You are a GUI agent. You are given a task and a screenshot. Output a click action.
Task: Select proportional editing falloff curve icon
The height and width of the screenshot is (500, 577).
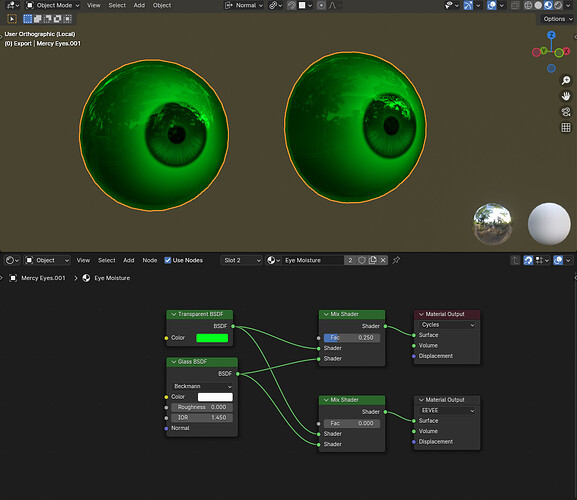(x=334, y=5)
